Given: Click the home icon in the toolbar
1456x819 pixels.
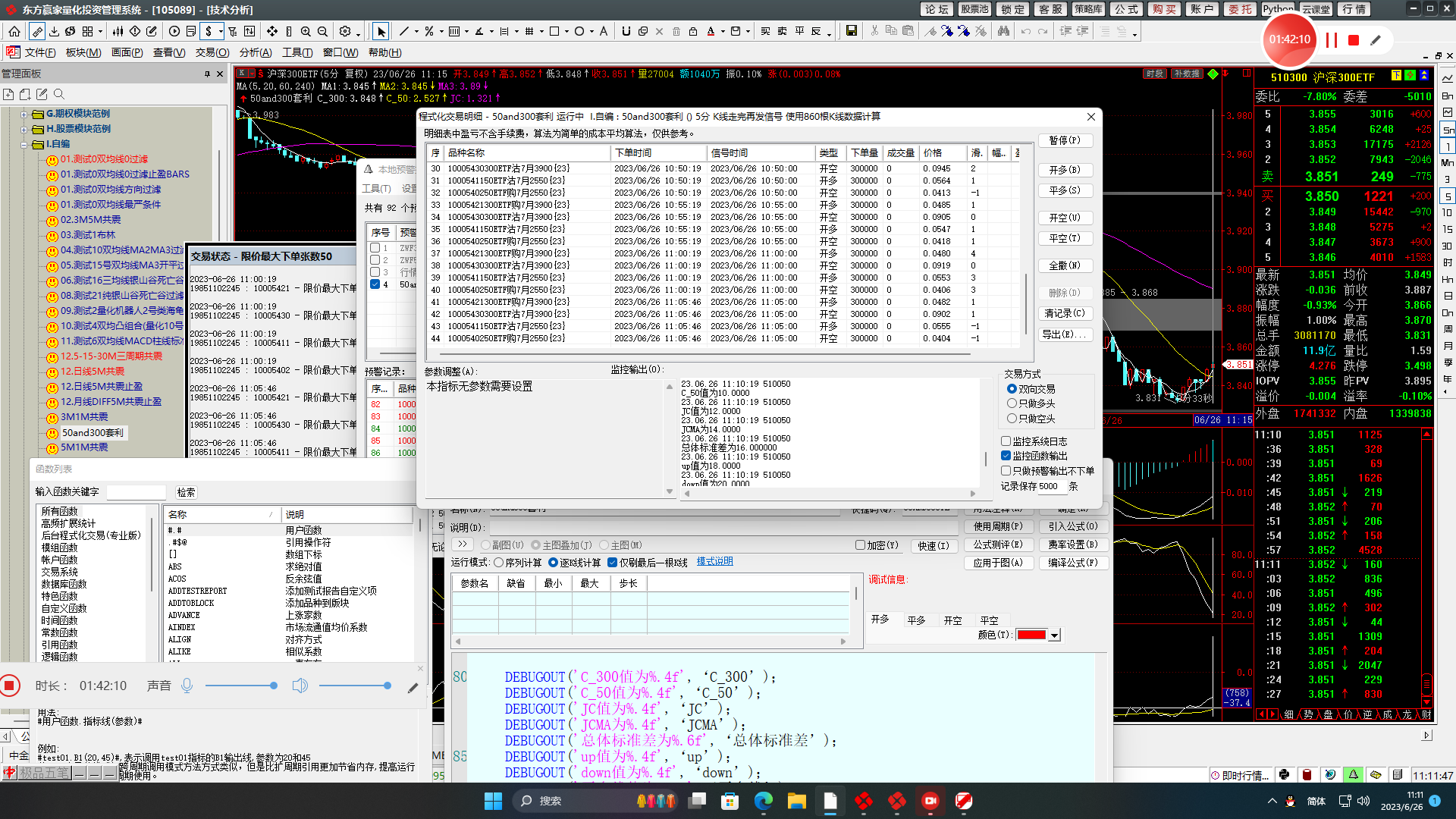Looking at the screenshot, I should [14, 31].
